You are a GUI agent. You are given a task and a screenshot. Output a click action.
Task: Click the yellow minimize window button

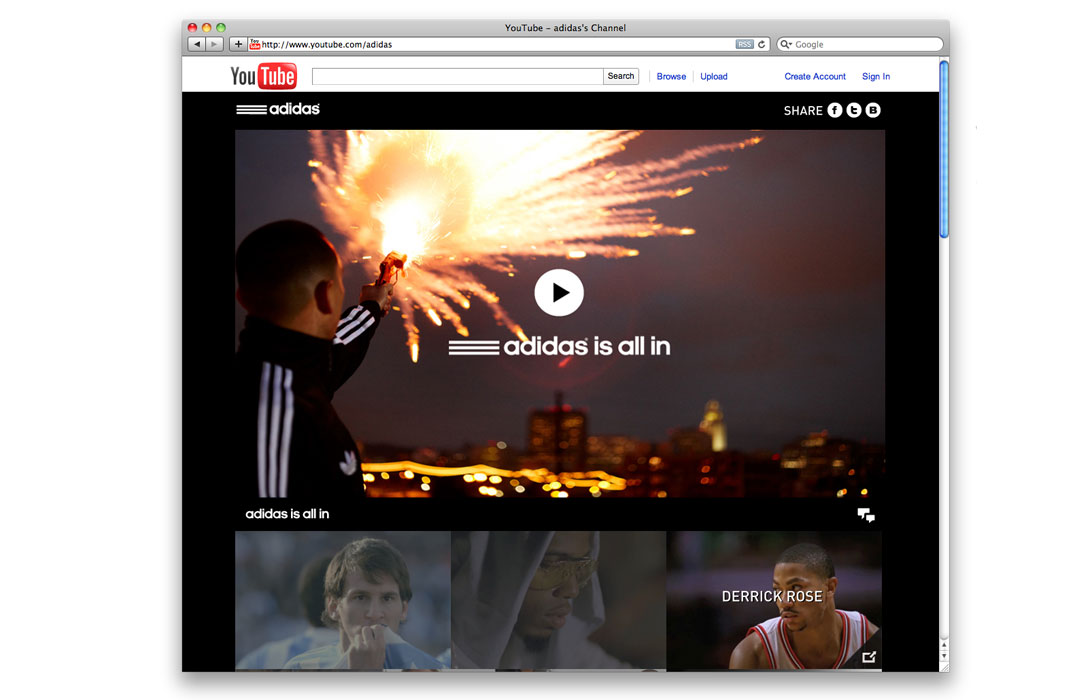(x=206, y=28)
